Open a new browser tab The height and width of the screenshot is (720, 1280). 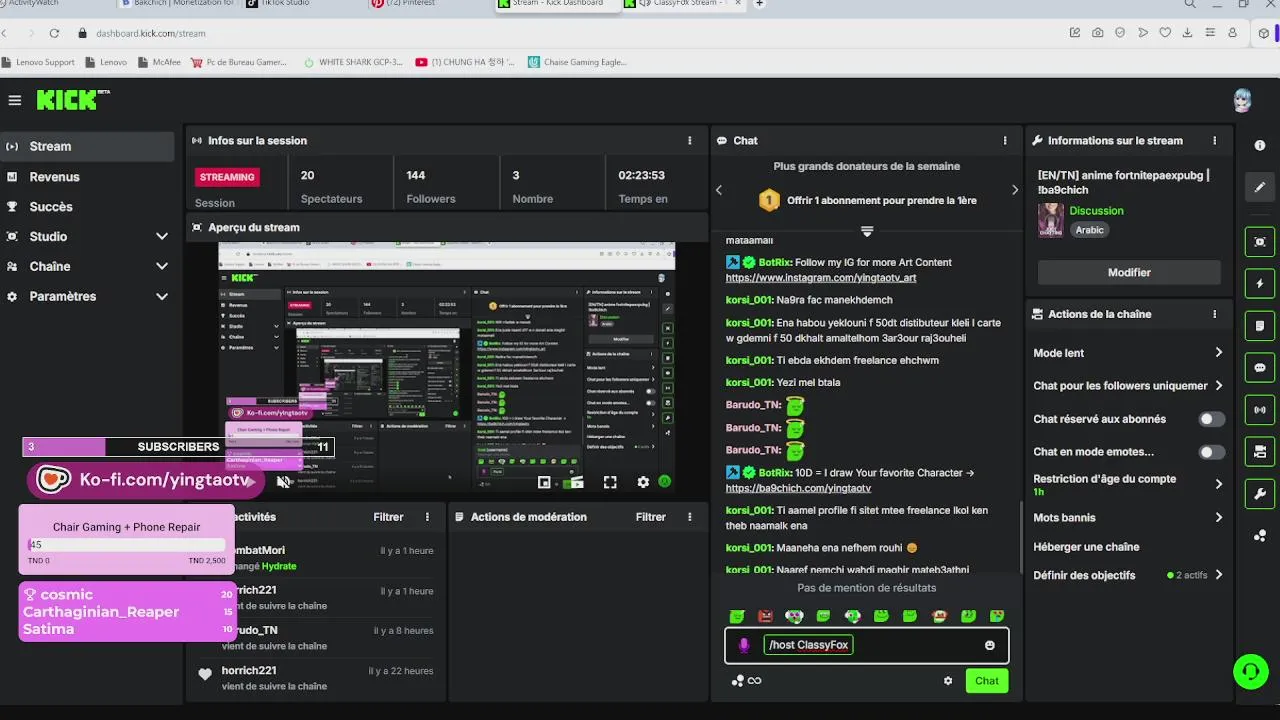pyautogui.click(x=759, y=4)
